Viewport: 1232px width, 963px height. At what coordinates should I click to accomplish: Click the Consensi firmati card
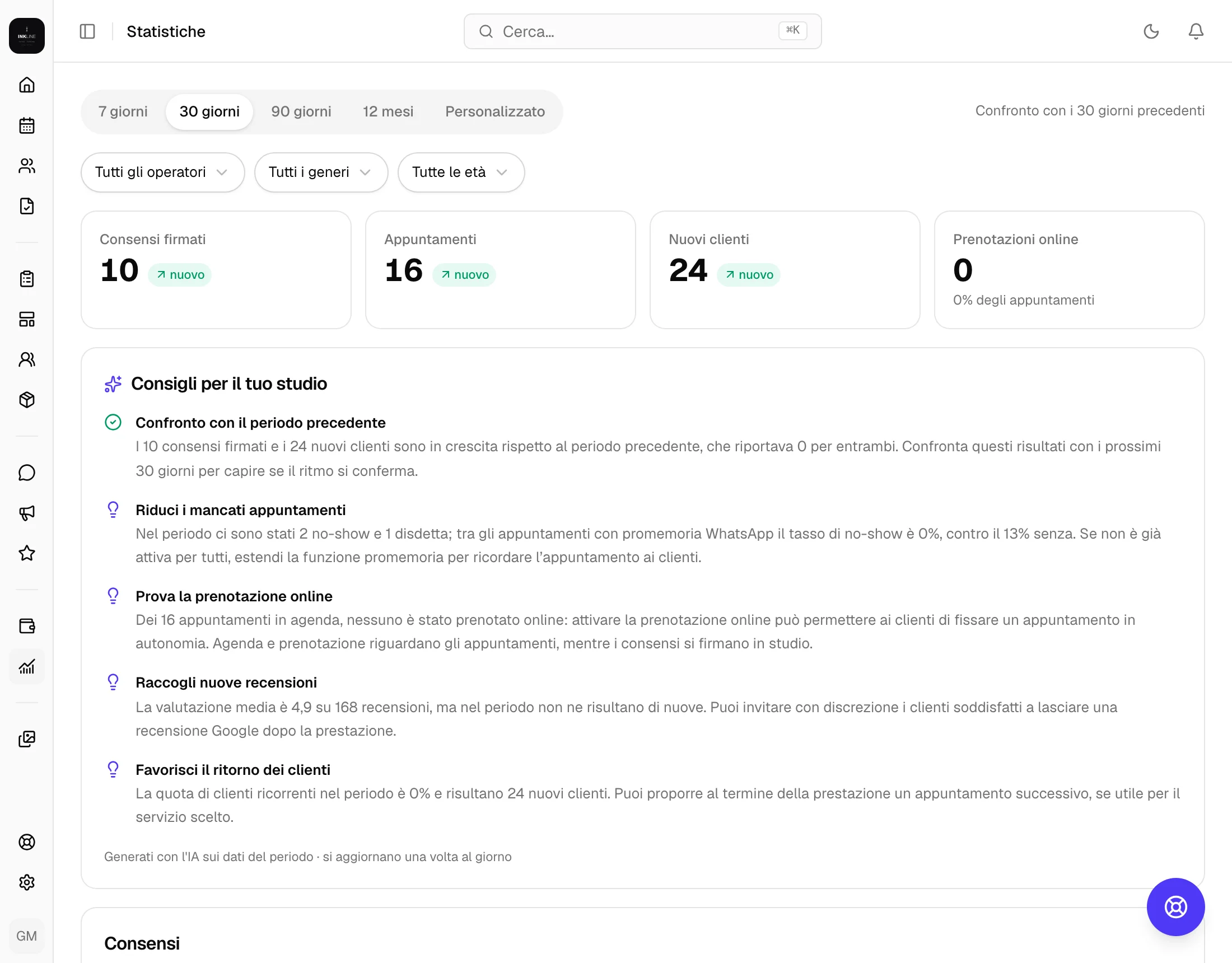216,270
